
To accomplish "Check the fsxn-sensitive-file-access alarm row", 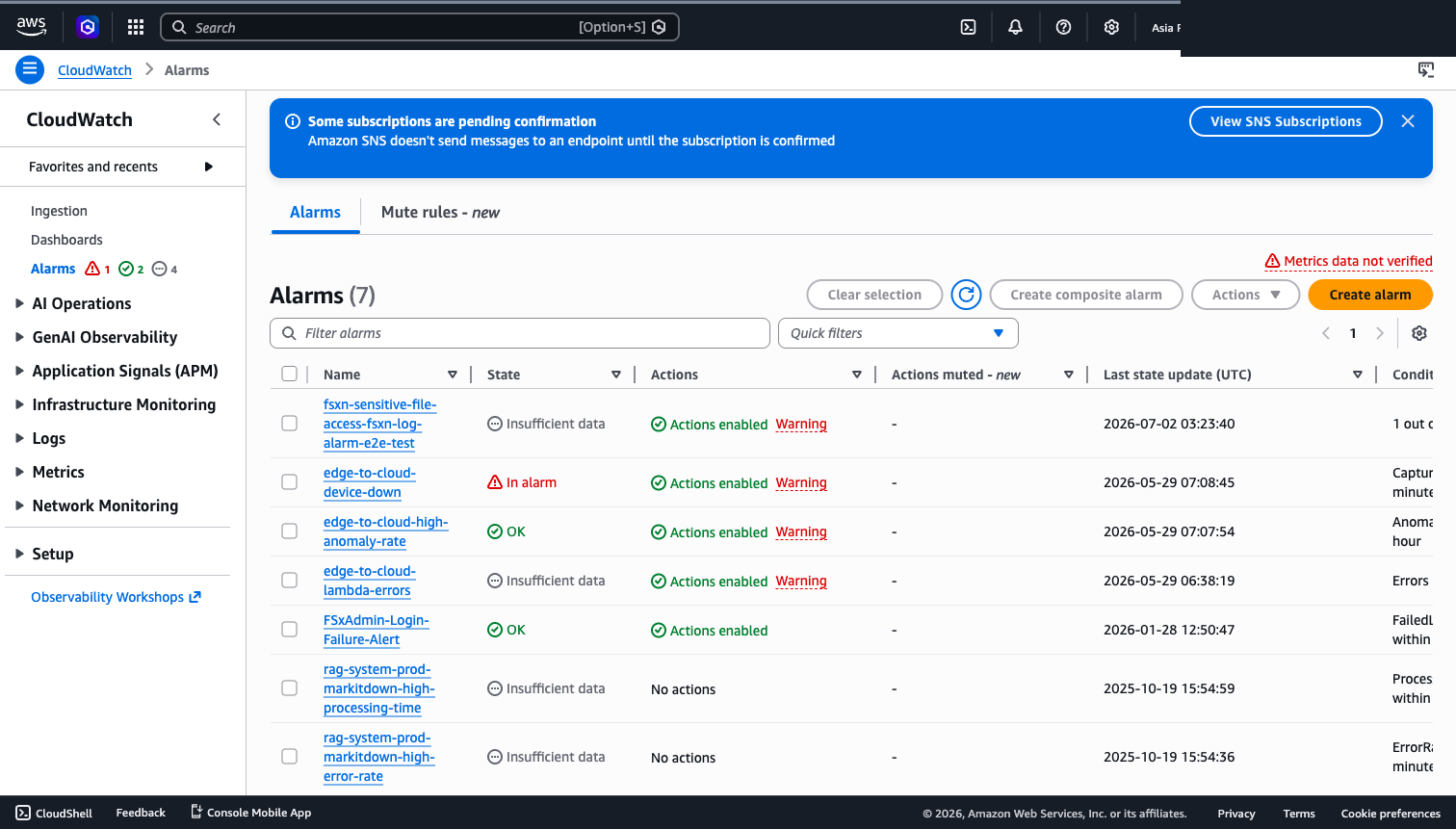I will point(289,423).
